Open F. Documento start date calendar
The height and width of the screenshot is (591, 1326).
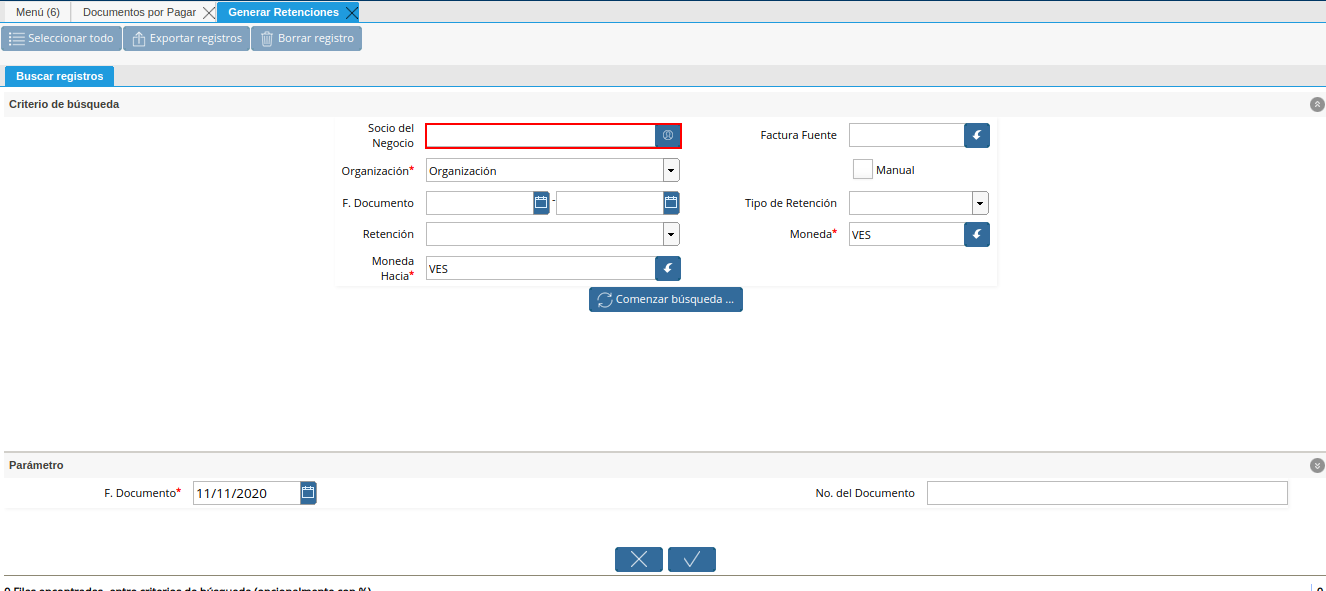coord(541,202)
